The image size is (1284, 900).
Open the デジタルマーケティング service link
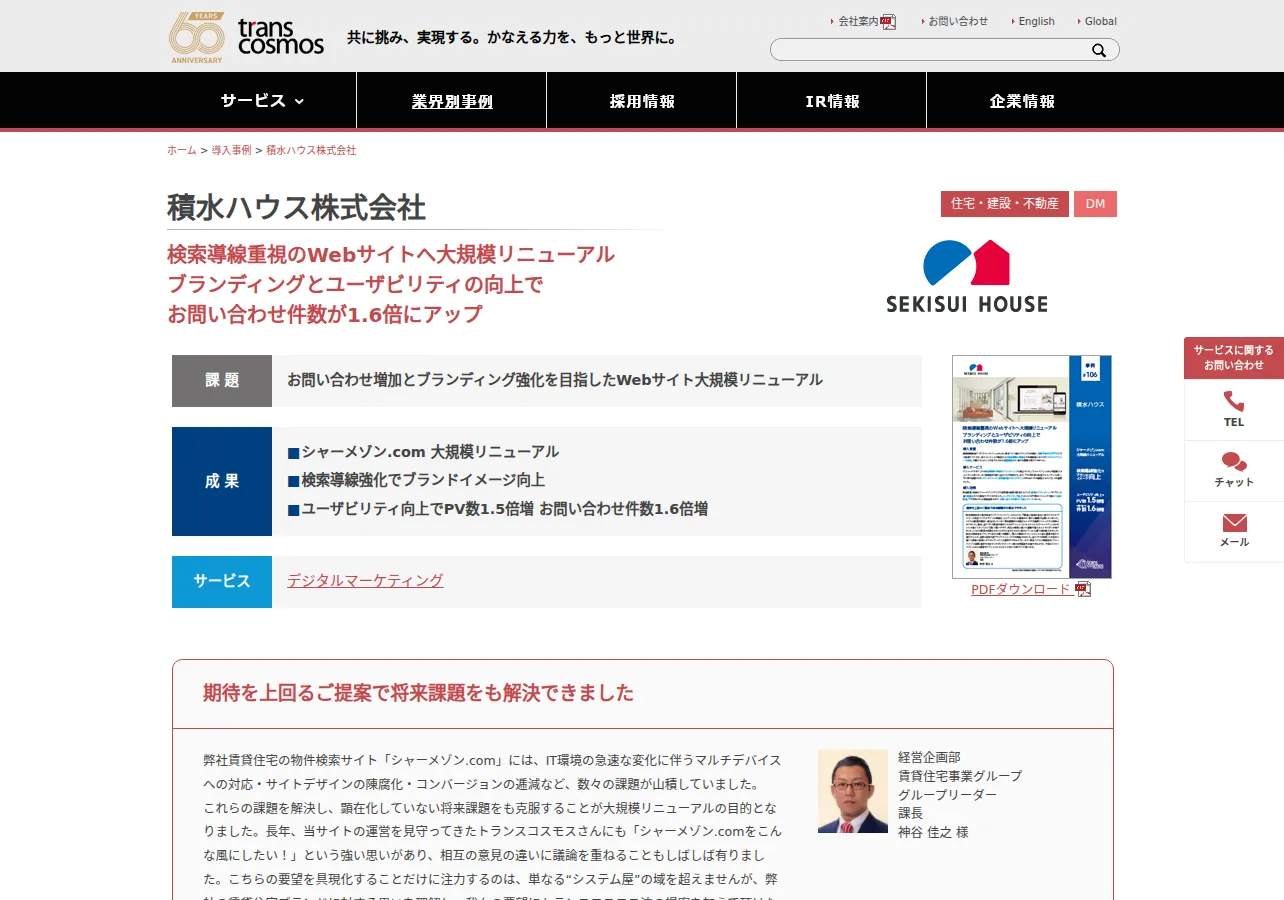click(365, 581)
